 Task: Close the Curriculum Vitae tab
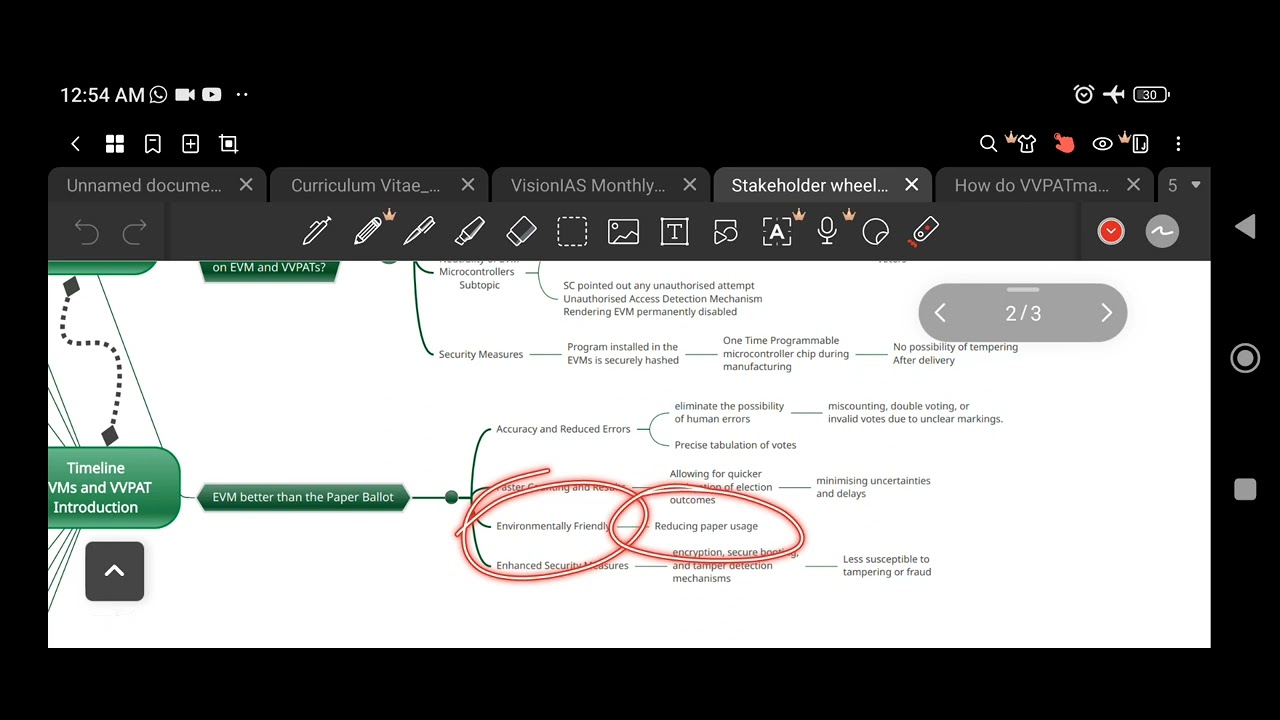[x=468, y=185]
